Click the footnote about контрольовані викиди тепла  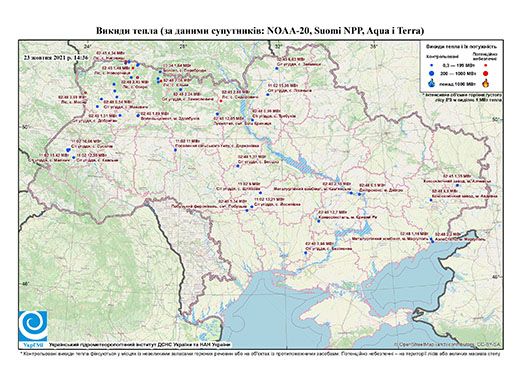[x=260, y=353]
